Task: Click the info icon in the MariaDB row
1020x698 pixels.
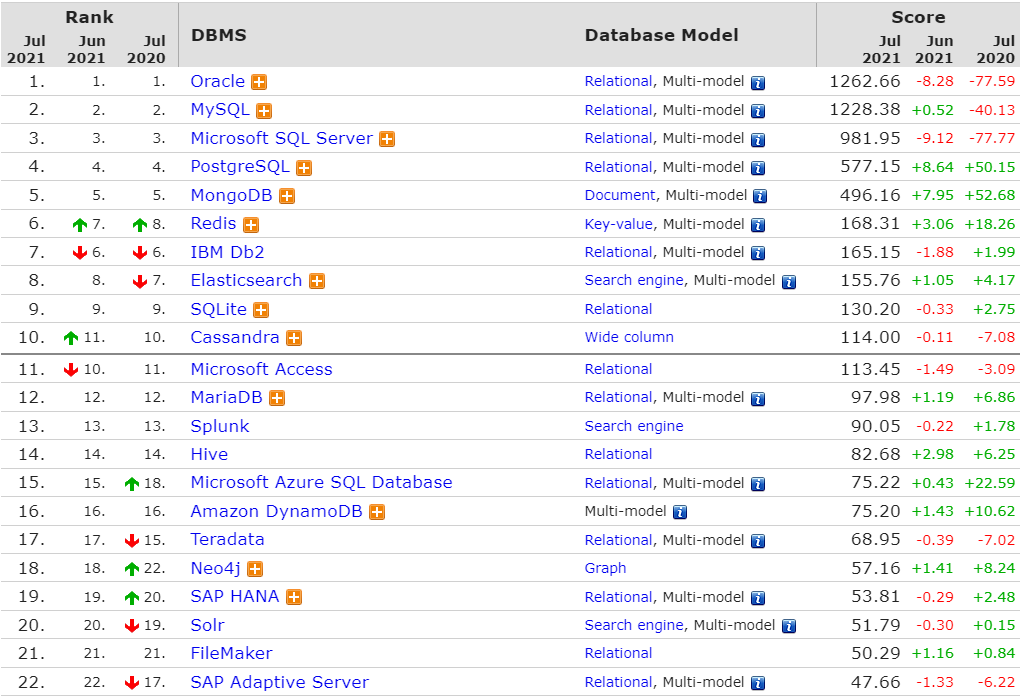Action: coord(758,398)
